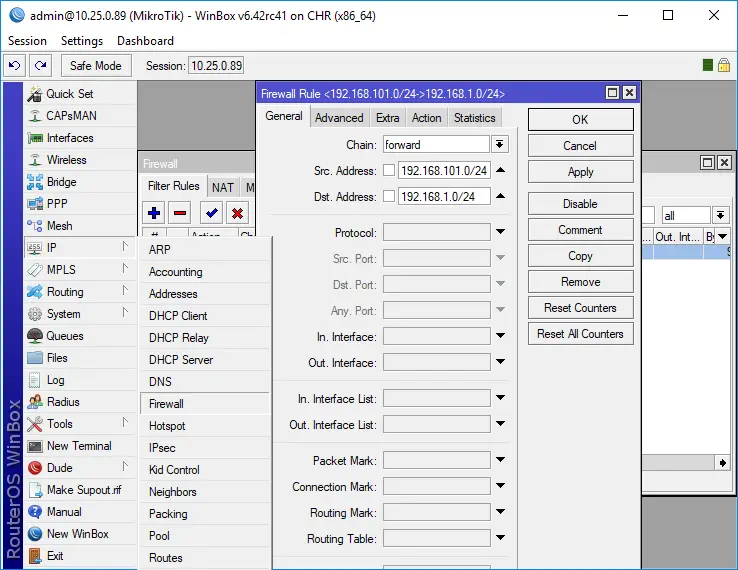Expand the In. Interface field
The image size is (738, 570).
(500, 336)
